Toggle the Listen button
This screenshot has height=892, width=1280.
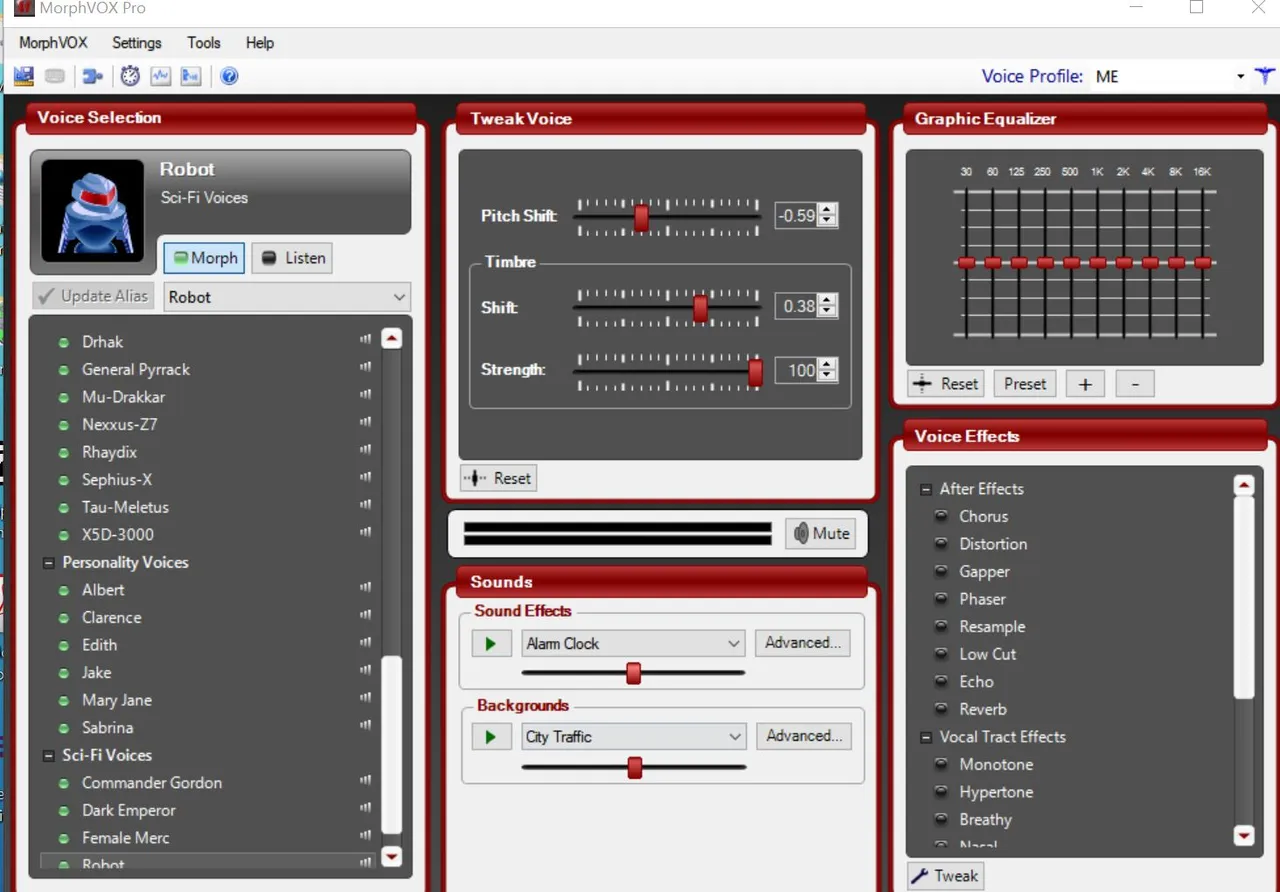point(292,258)
